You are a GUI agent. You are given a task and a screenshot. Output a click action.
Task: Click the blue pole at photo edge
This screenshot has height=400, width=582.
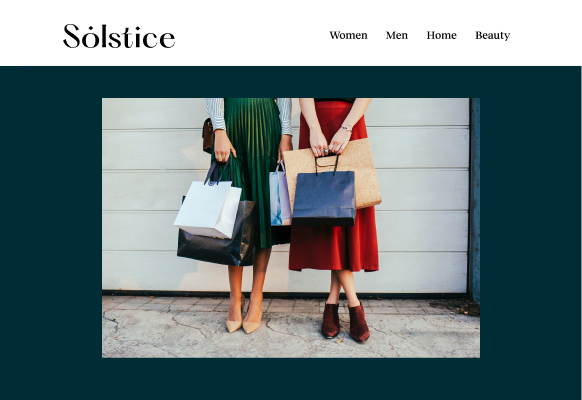(474, 199)
